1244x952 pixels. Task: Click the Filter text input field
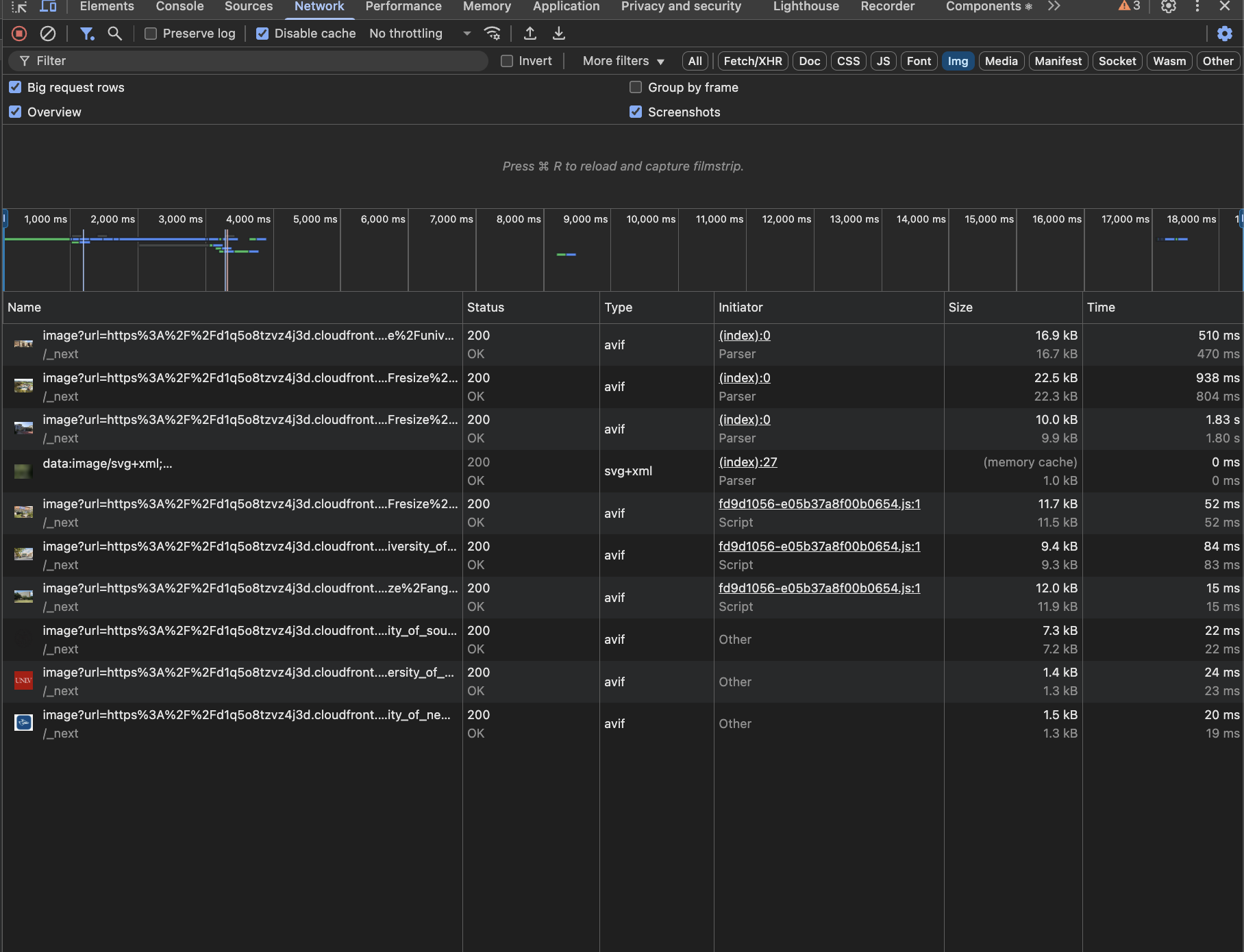pyautogui.click(x=253, y=61)
